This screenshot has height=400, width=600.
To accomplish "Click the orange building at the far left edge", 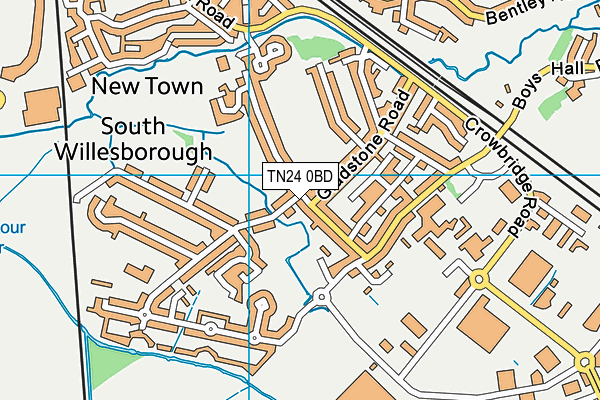I will point(38,105).
